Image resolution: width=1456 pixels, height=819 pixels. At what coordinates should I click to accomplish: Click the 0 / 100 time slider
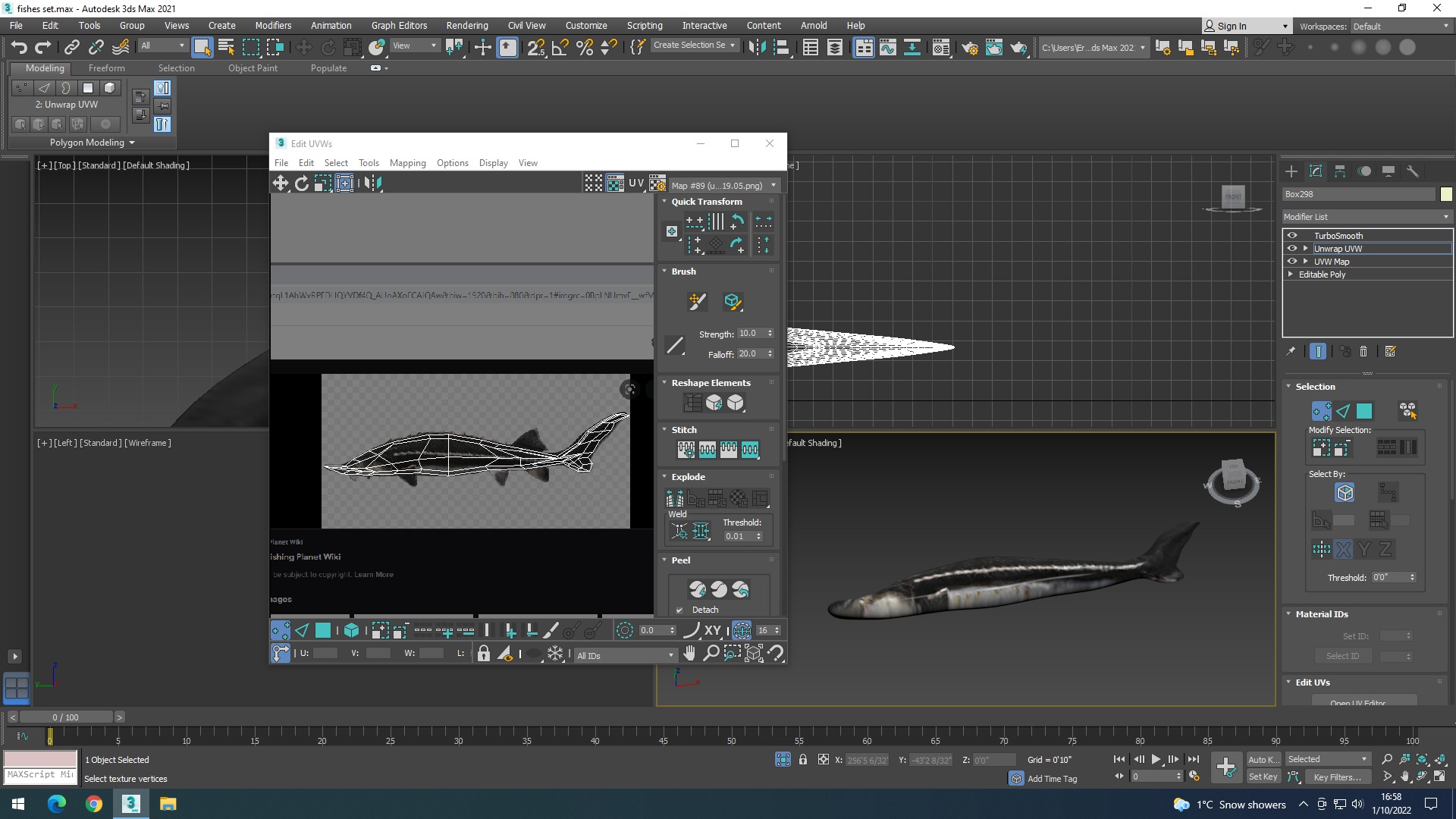[66, 717]
